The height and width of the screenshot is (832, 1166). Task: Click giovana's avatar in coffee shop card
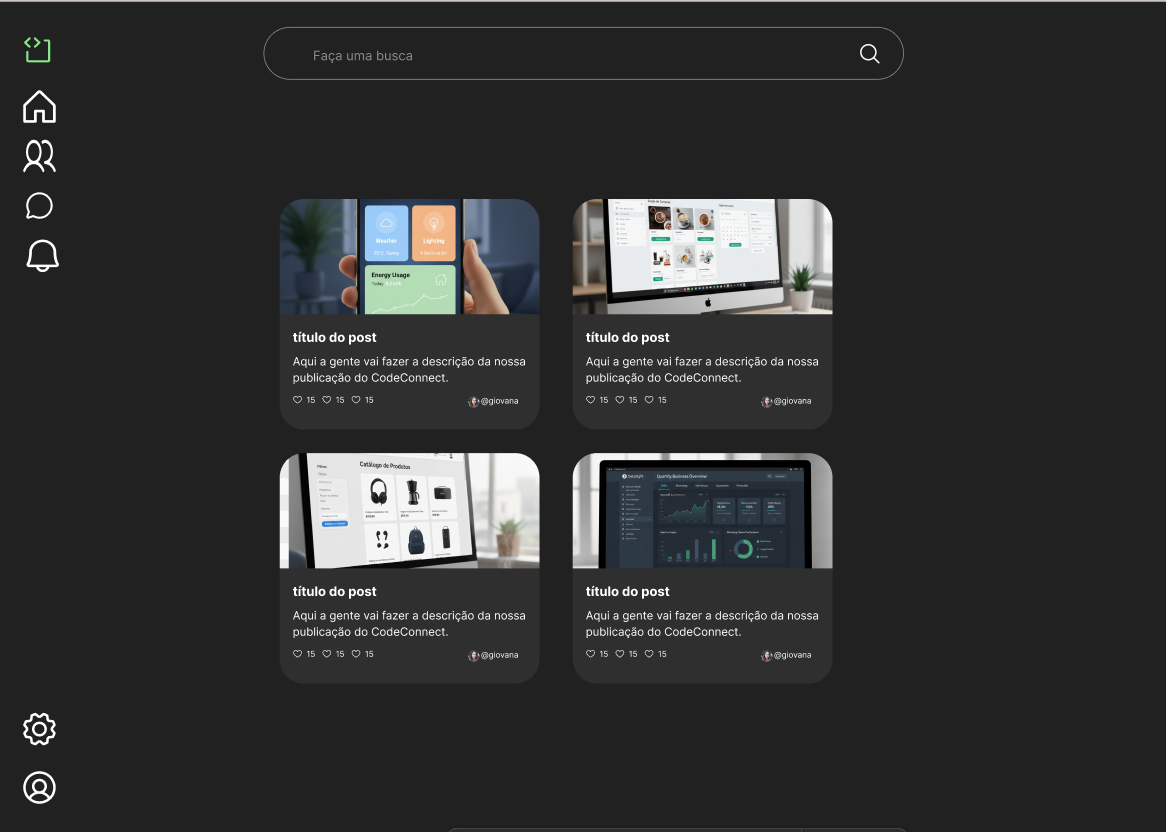point(767,402)
